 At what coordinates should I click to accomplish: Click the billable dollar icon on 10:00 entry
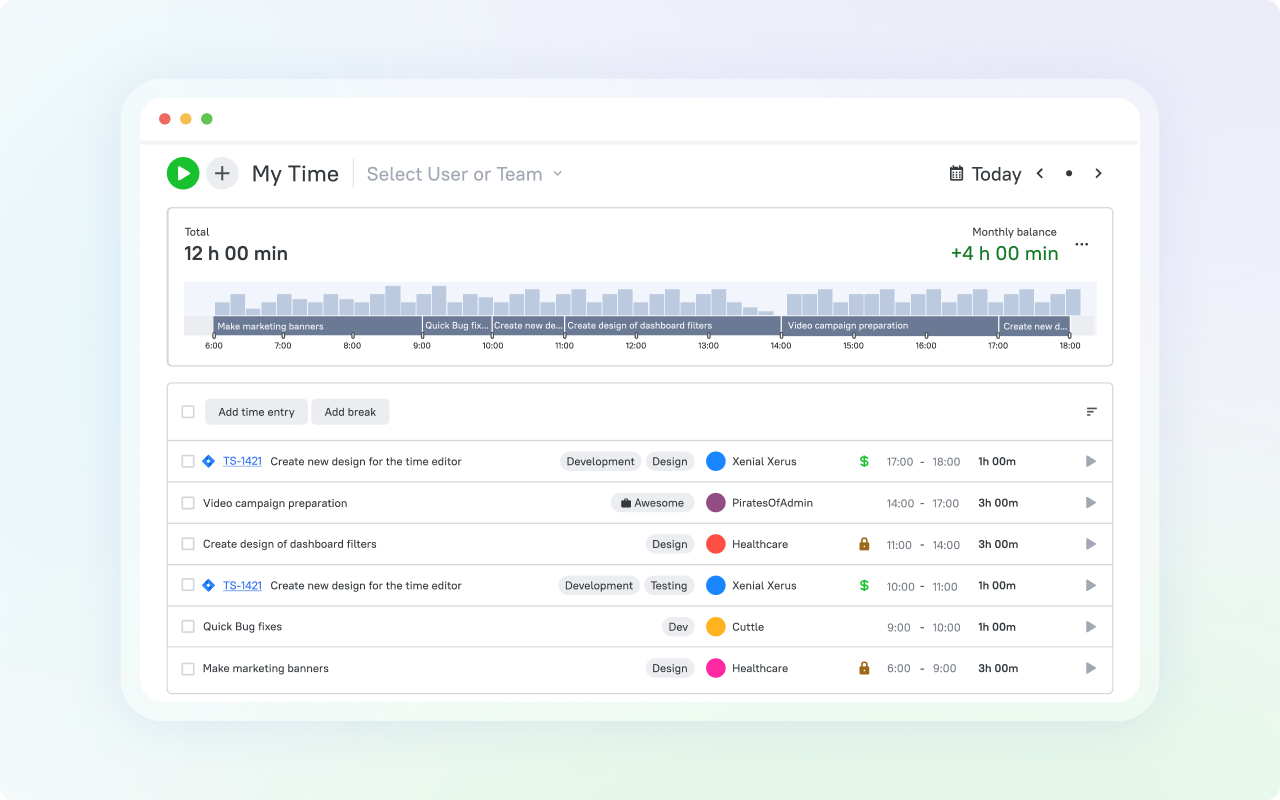pos(864,585)
